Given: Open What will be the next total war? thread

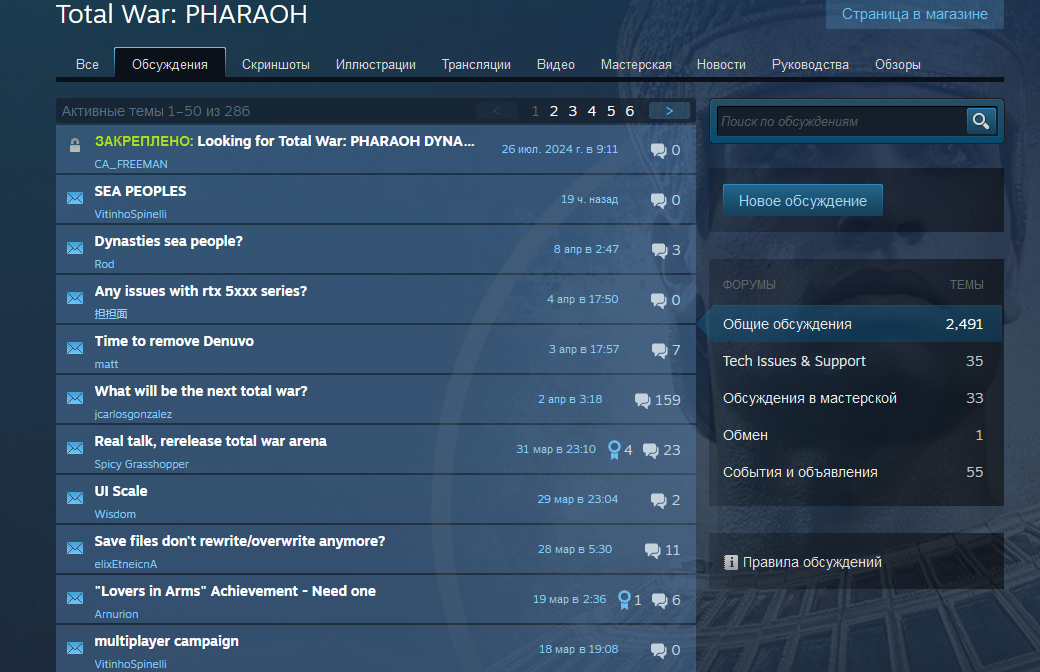Looking at the screenshot, I should coord(201,391).
